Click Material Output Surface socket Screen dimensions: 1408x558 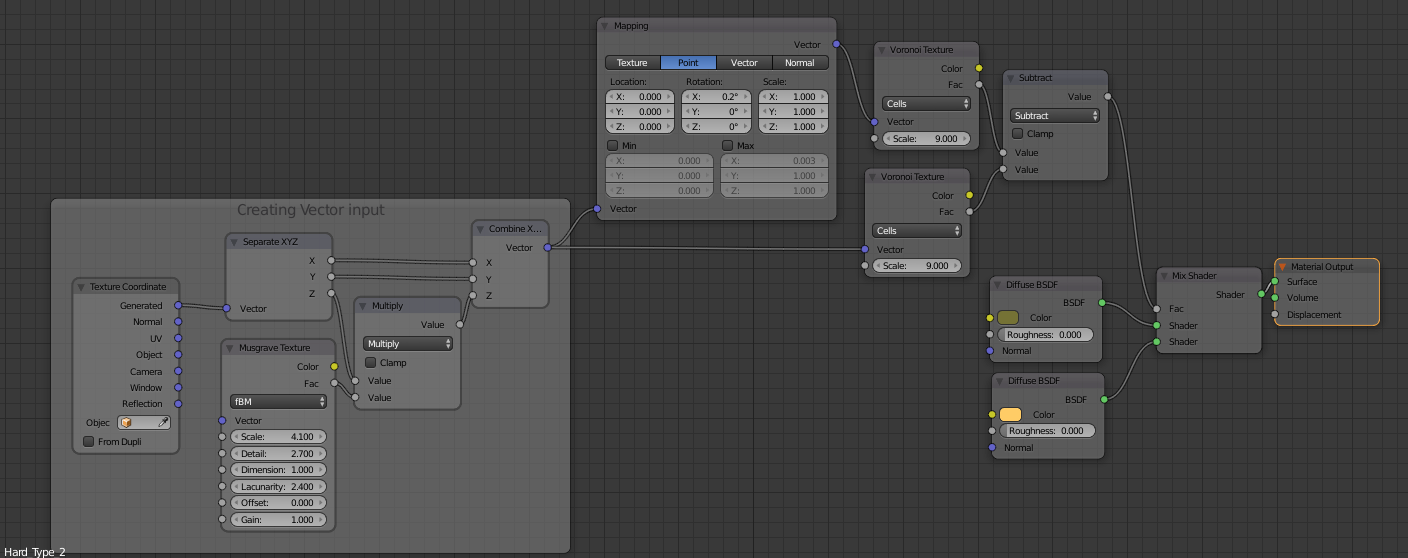[1275, 281]
